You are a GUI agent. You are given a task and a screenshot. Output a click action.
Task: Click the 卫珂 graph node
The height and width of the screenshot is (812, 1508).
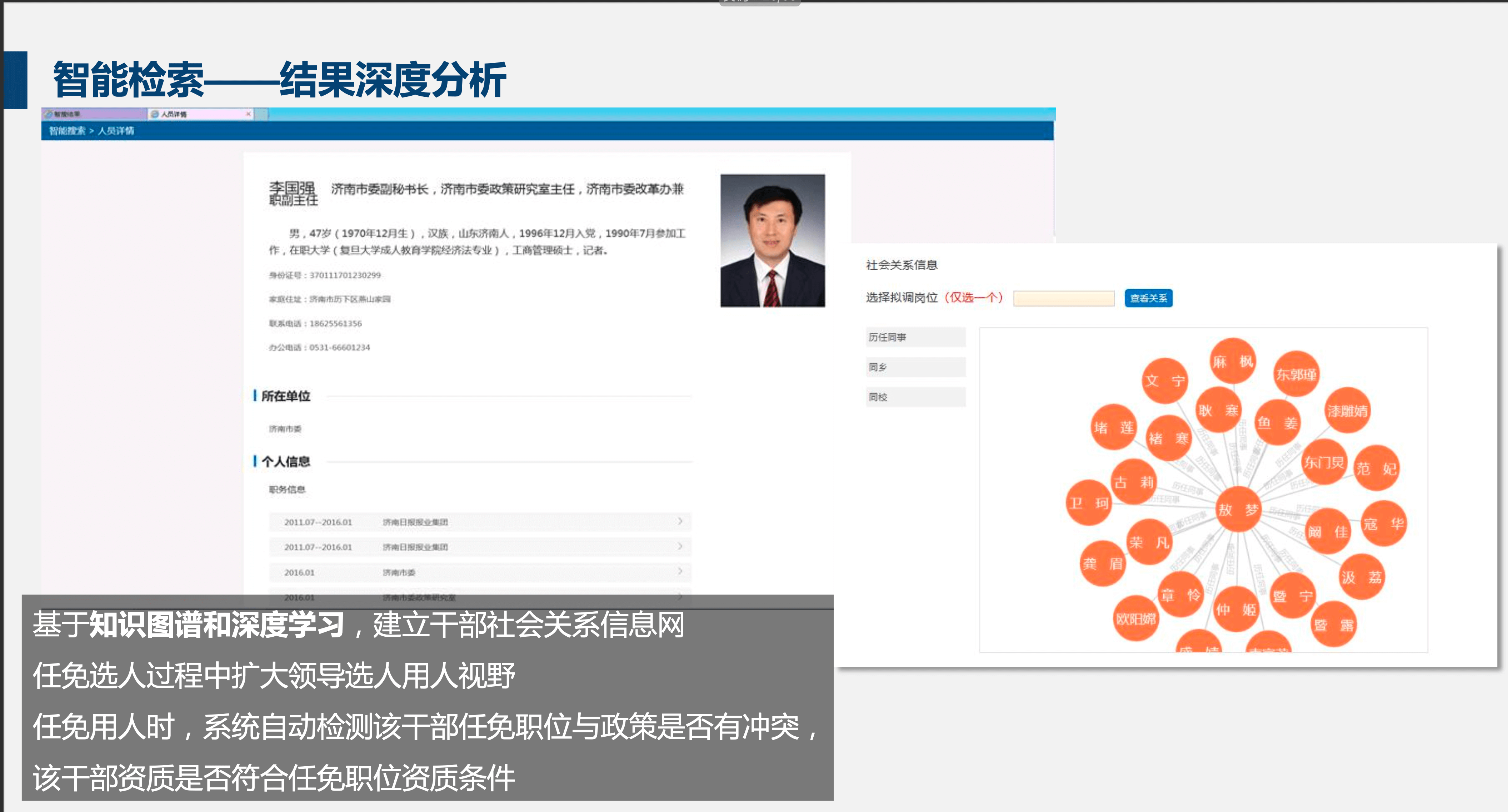[x=1088, y=503]
